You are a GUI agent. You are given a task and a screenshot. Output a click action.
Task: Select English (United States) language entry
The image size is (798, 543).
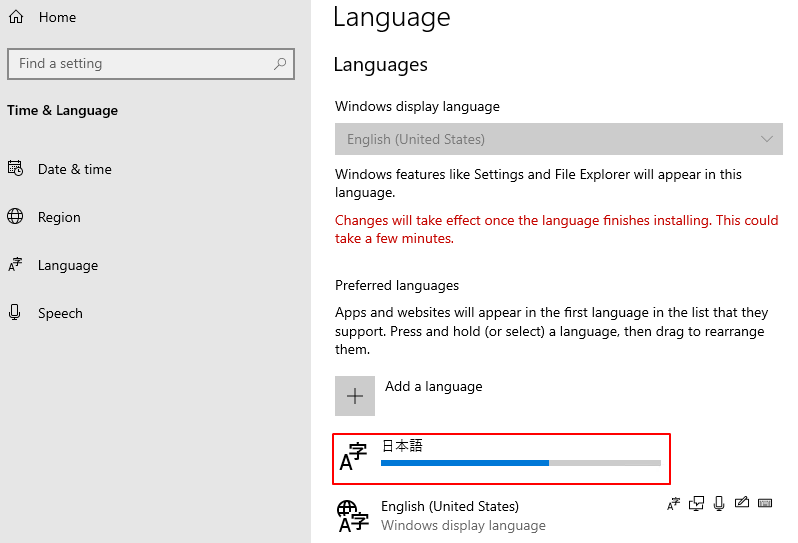pyautogui.click(x=450, y=507)
